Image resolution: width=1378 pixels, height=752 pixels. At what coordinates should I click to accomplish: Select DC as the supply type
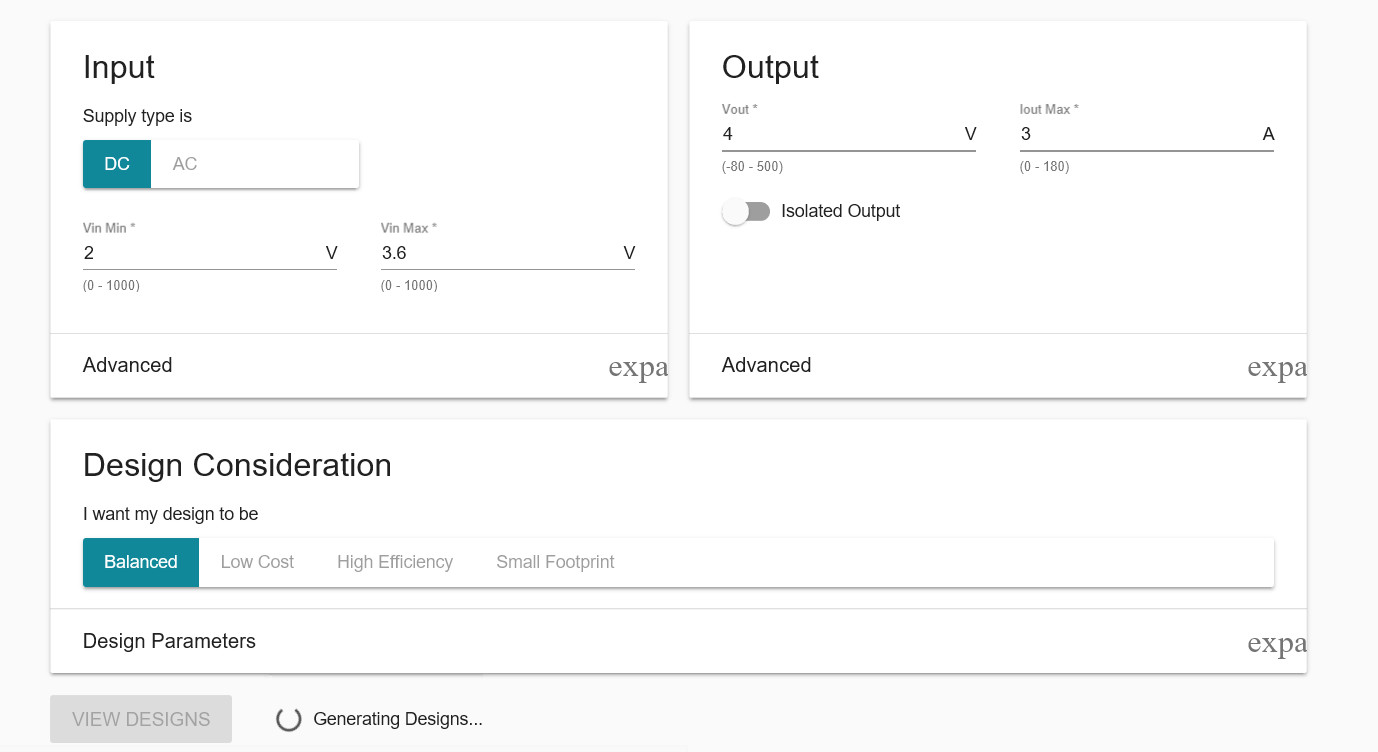click(x=117, y=164)
